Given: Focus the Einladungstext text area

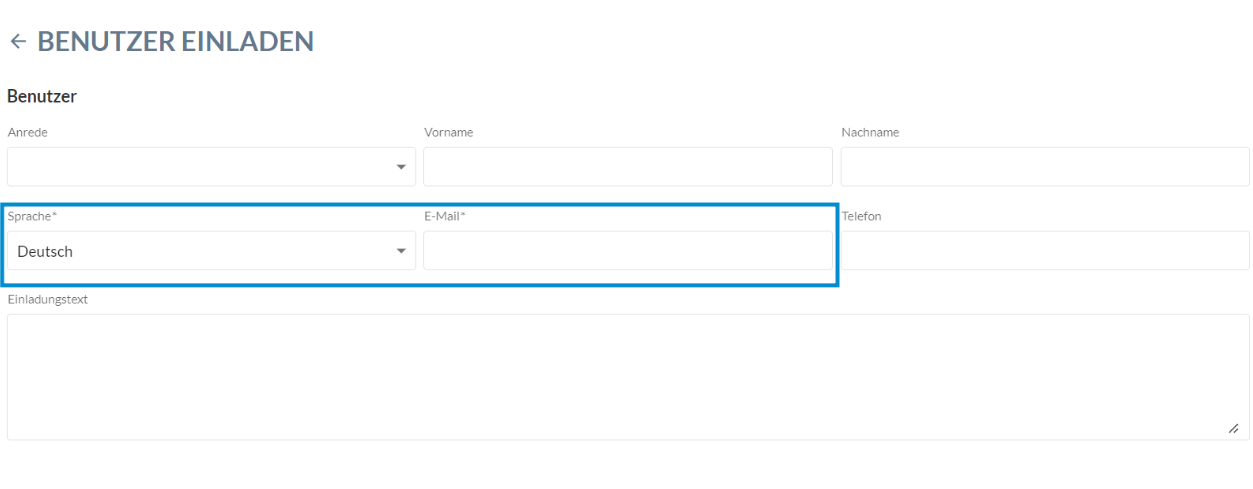Looking at the screenshot, I should click(628, 377).
